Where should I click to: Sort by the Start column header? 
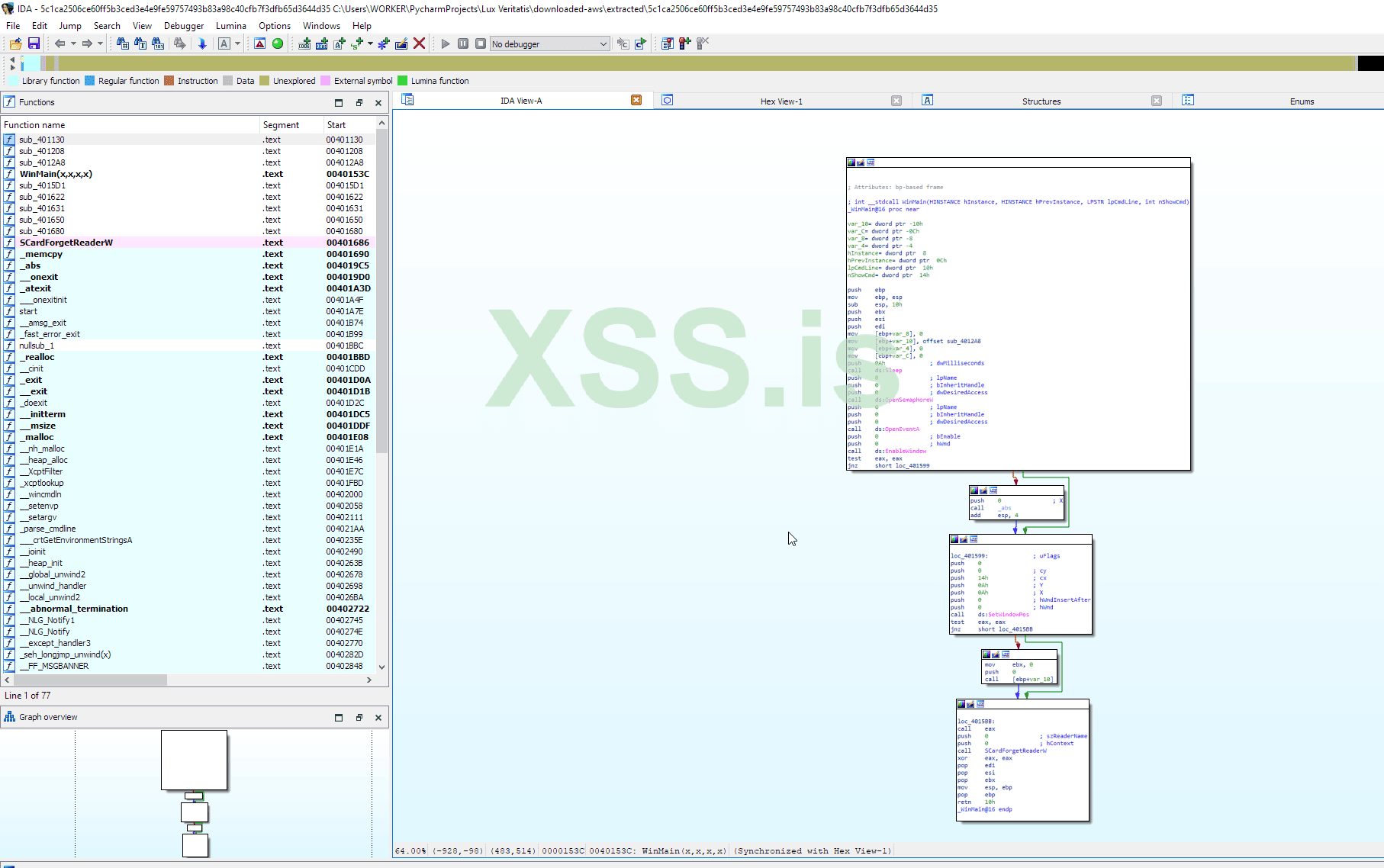pos(349,124)
